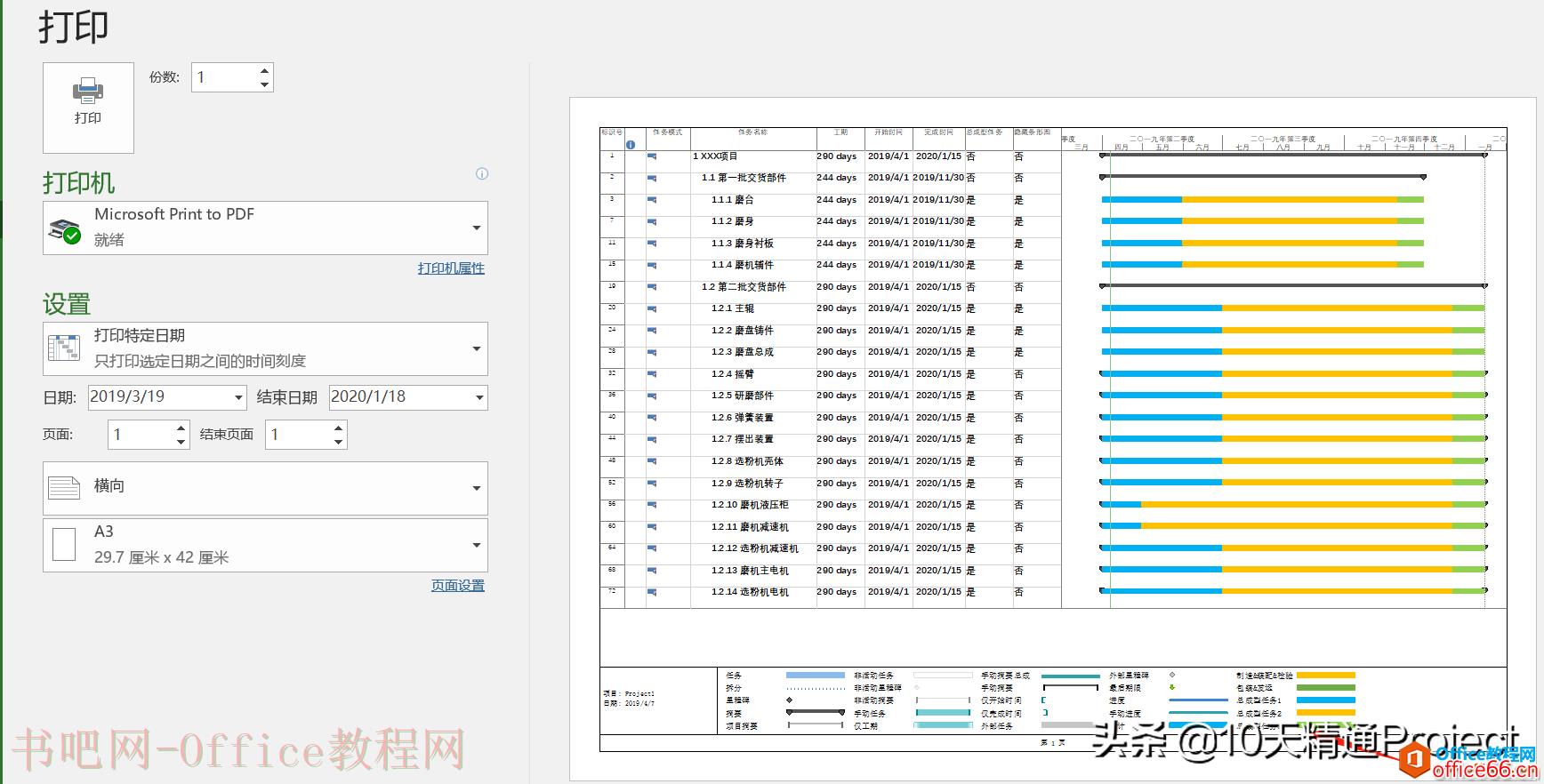Click task name '1.2.4 摇臂' in preview
Viewport: 1544px width, 784px height.
pos(733,374)
